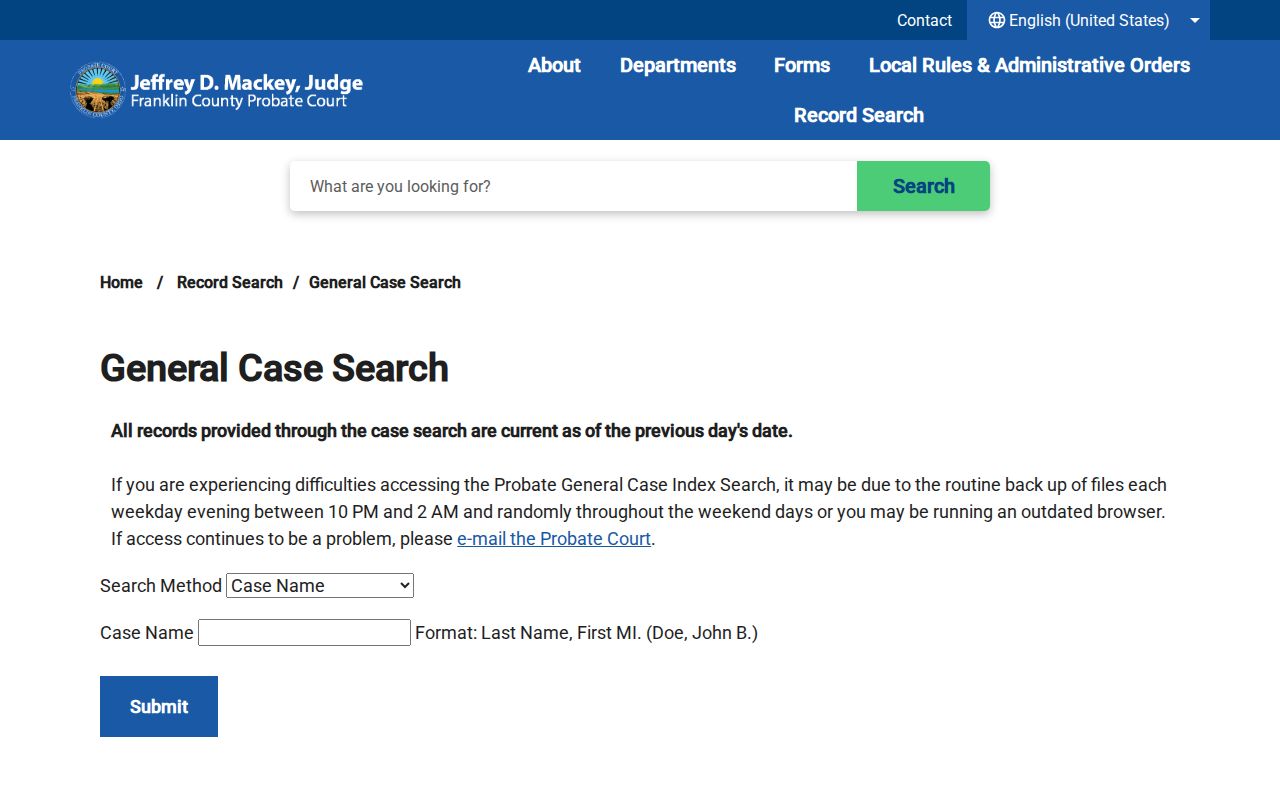Click the Submit button
Viewport: 1280px width, 800px height.
[x=159, y=706]
